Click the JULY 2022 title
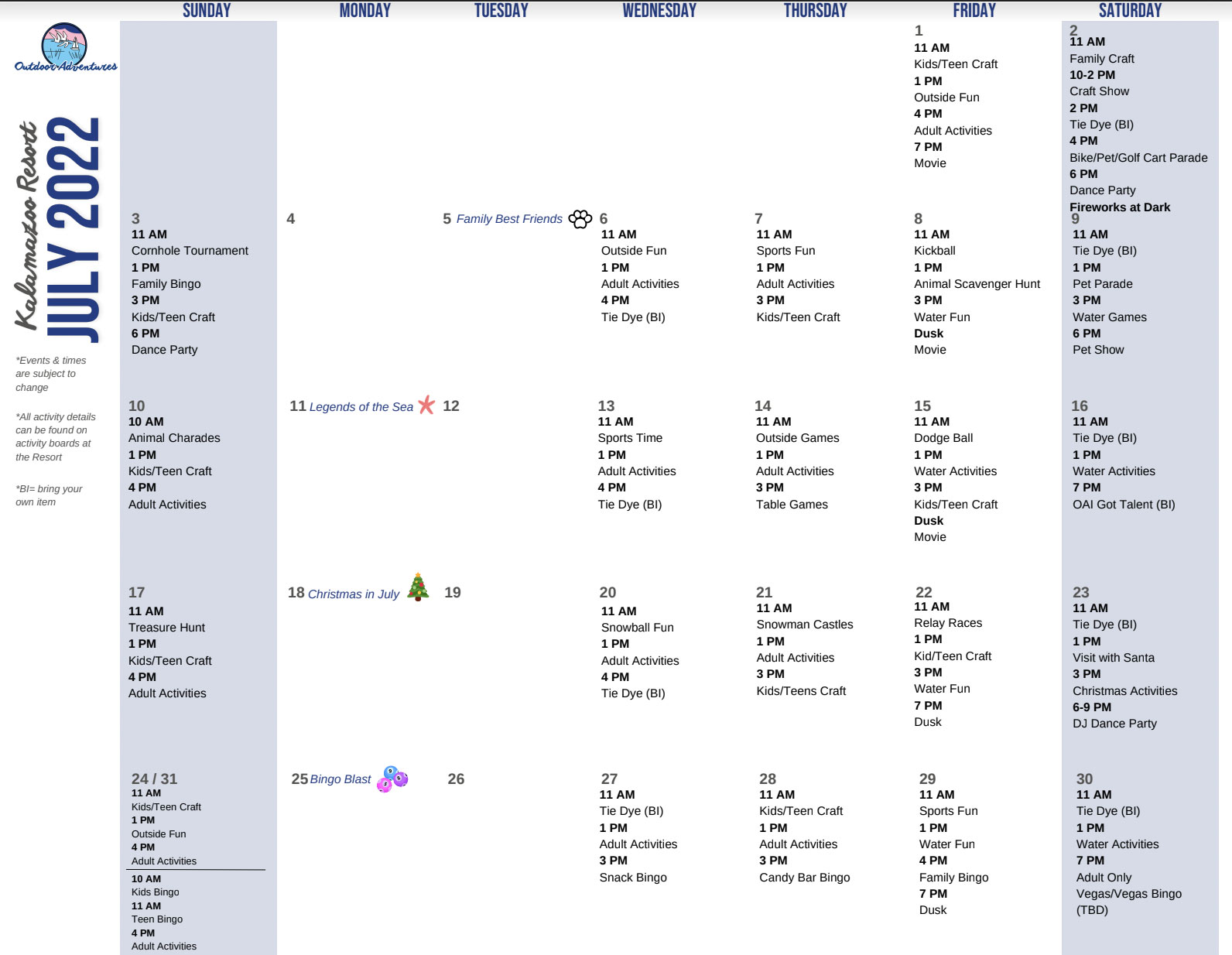Screen dimensions: 1232x955 [74, 229]
